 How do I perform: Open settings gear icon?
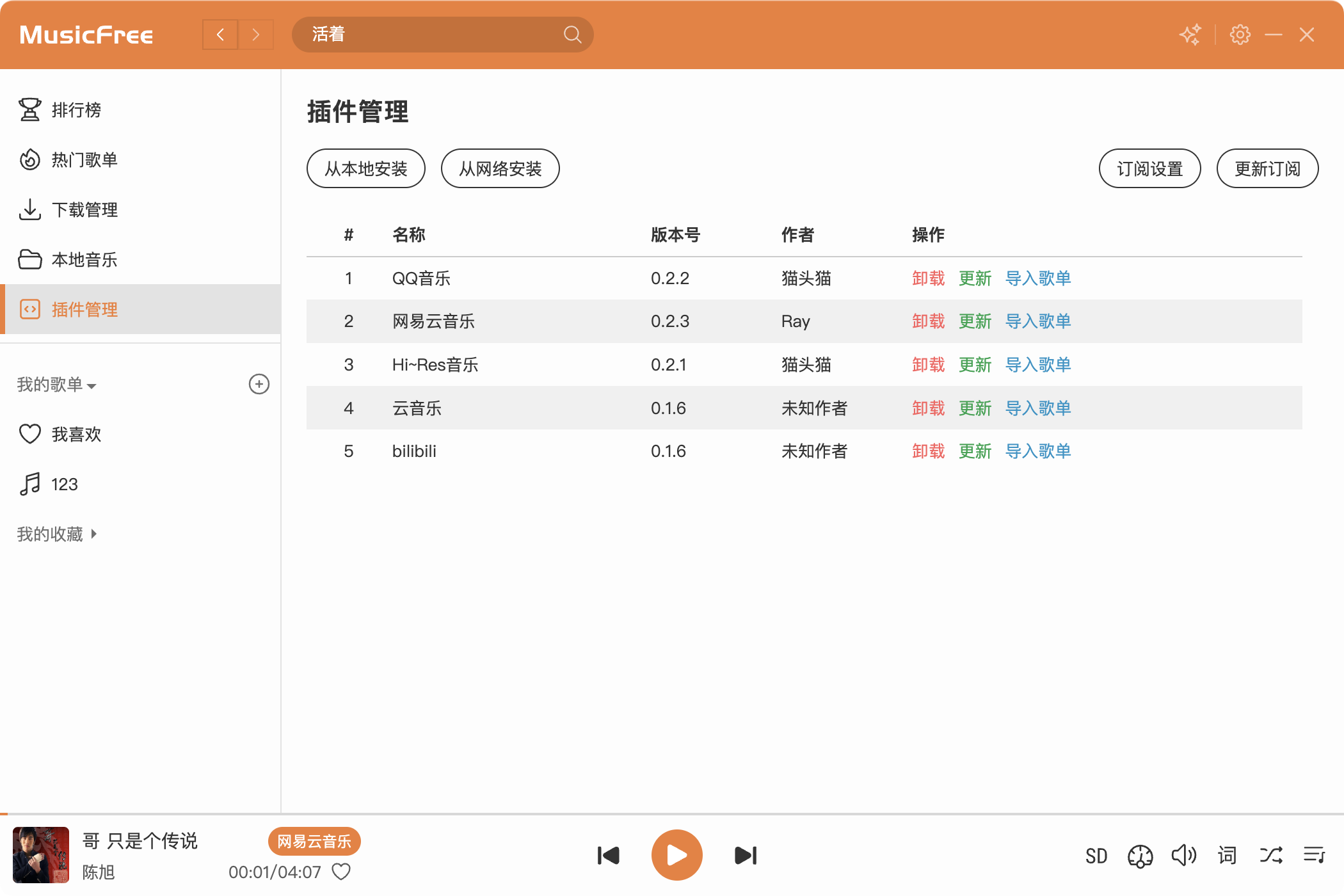click(x=1240, y=35)
